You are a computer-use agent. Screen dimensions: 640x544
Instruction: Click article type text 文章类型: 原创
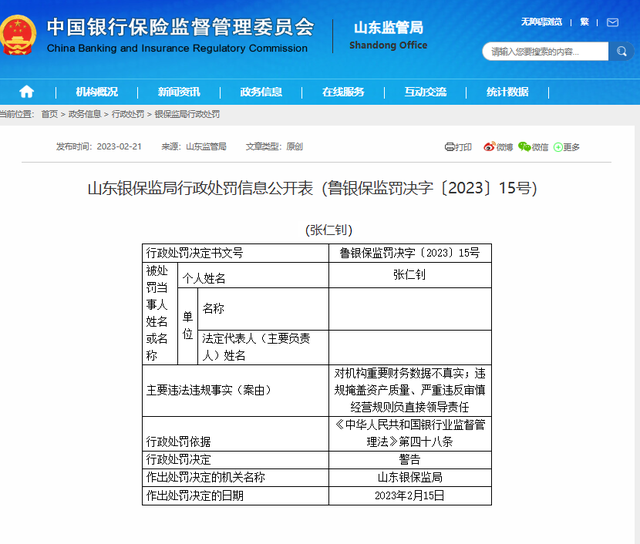[274, 147]
